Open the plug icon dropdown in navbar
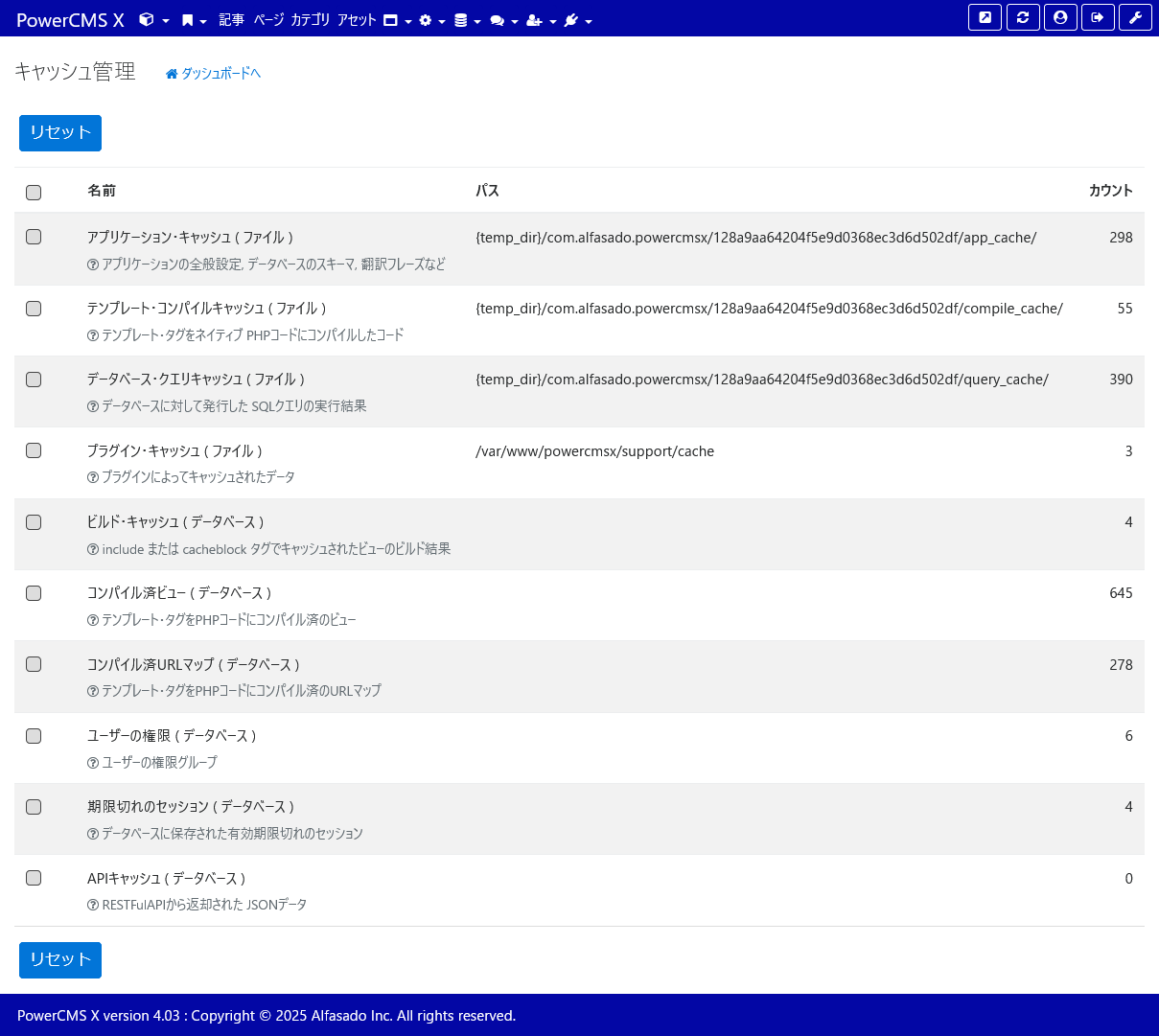This screenshot has height=1036, width=1159. tap(577, 20)
